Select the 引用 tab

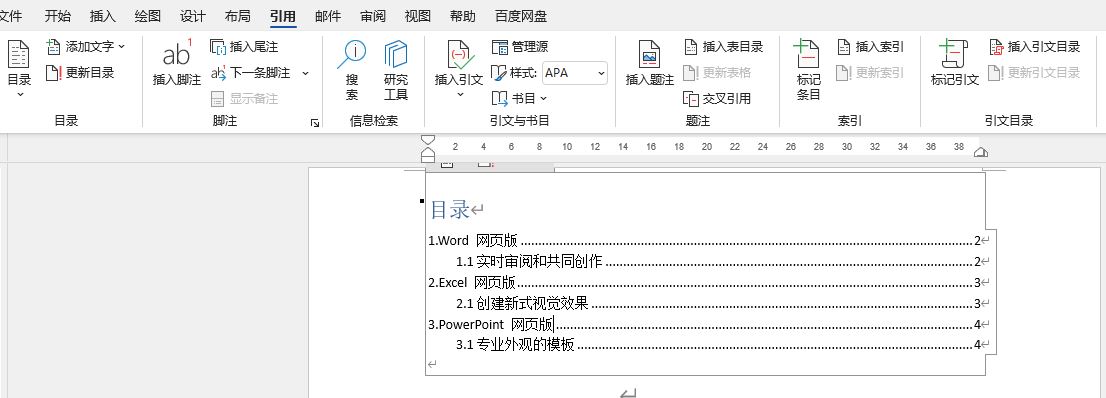tap(283, 16)
